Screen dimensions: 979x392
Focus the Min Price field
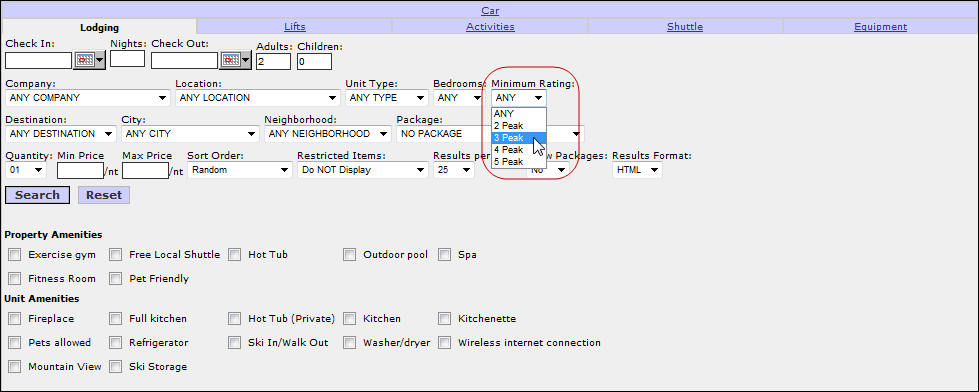[x=80, y=170]
